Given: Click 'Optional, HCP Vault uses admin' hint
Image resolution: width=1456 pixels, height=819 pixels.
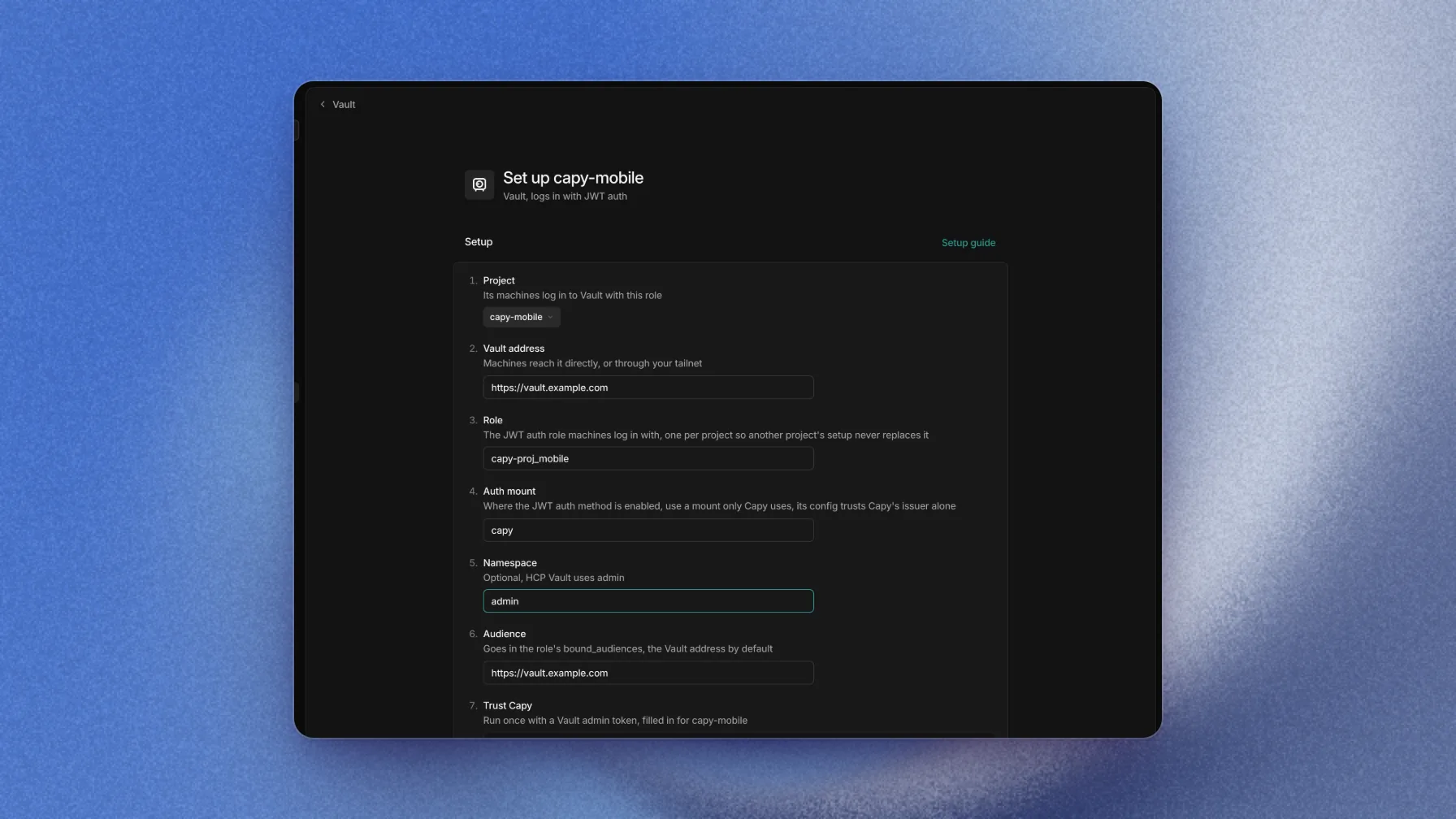Looking at the screenshot, I should [x=554, y=578].
